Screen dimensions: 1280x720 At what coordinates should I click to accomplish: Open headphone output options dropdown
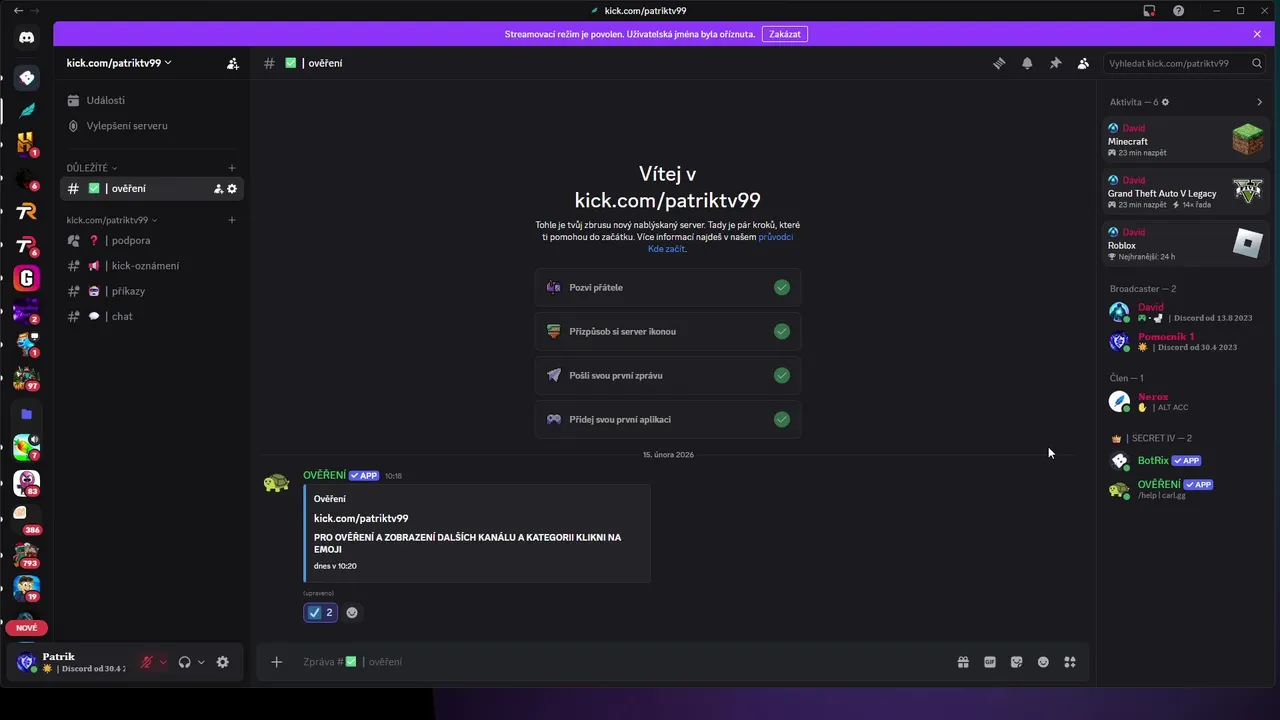(x=201, y=662)
